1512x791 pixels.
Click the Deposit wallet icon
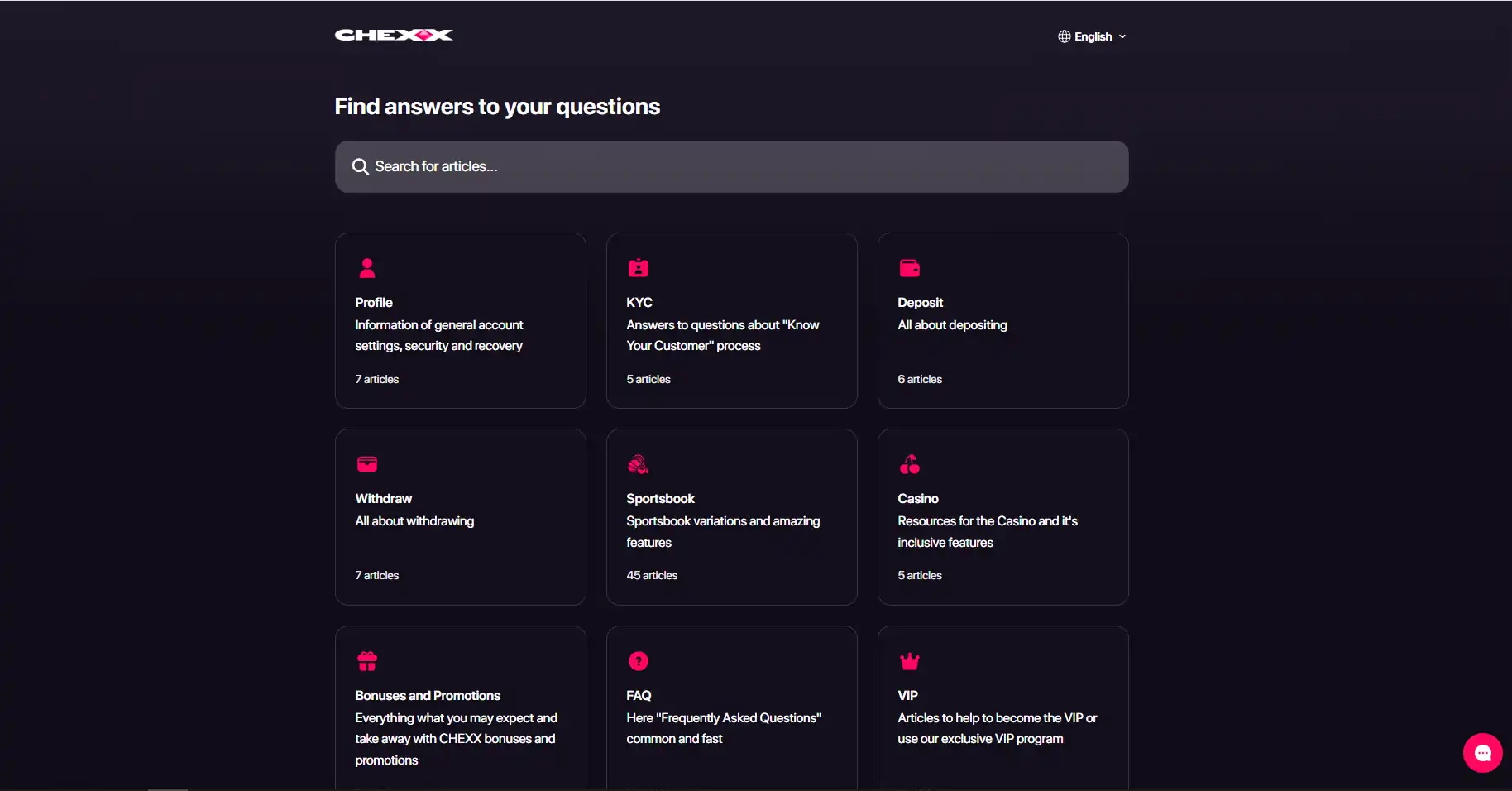910,268
